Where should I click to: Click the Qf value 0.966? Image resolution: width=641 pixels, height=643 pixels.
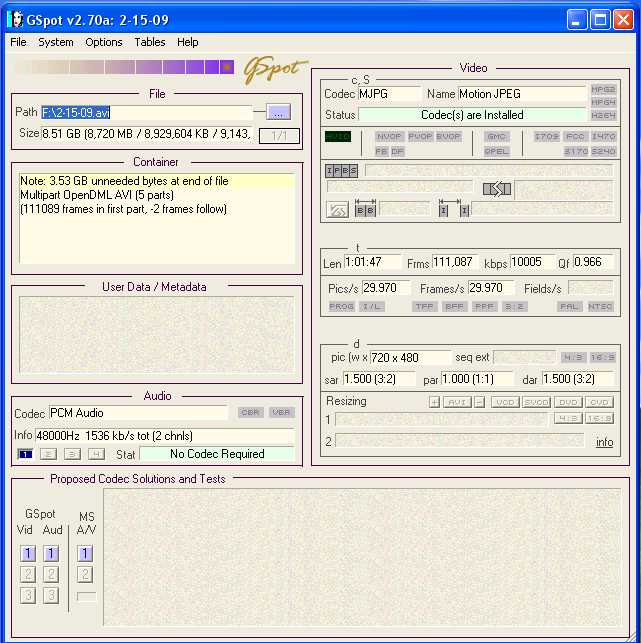click(593, 262)
